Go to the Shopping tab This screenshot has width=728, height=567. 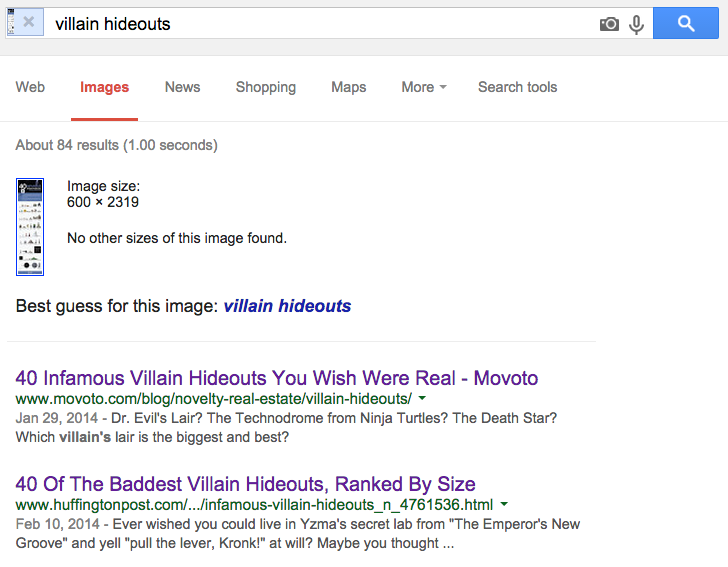pyautogui.click(x=266, y=87)
